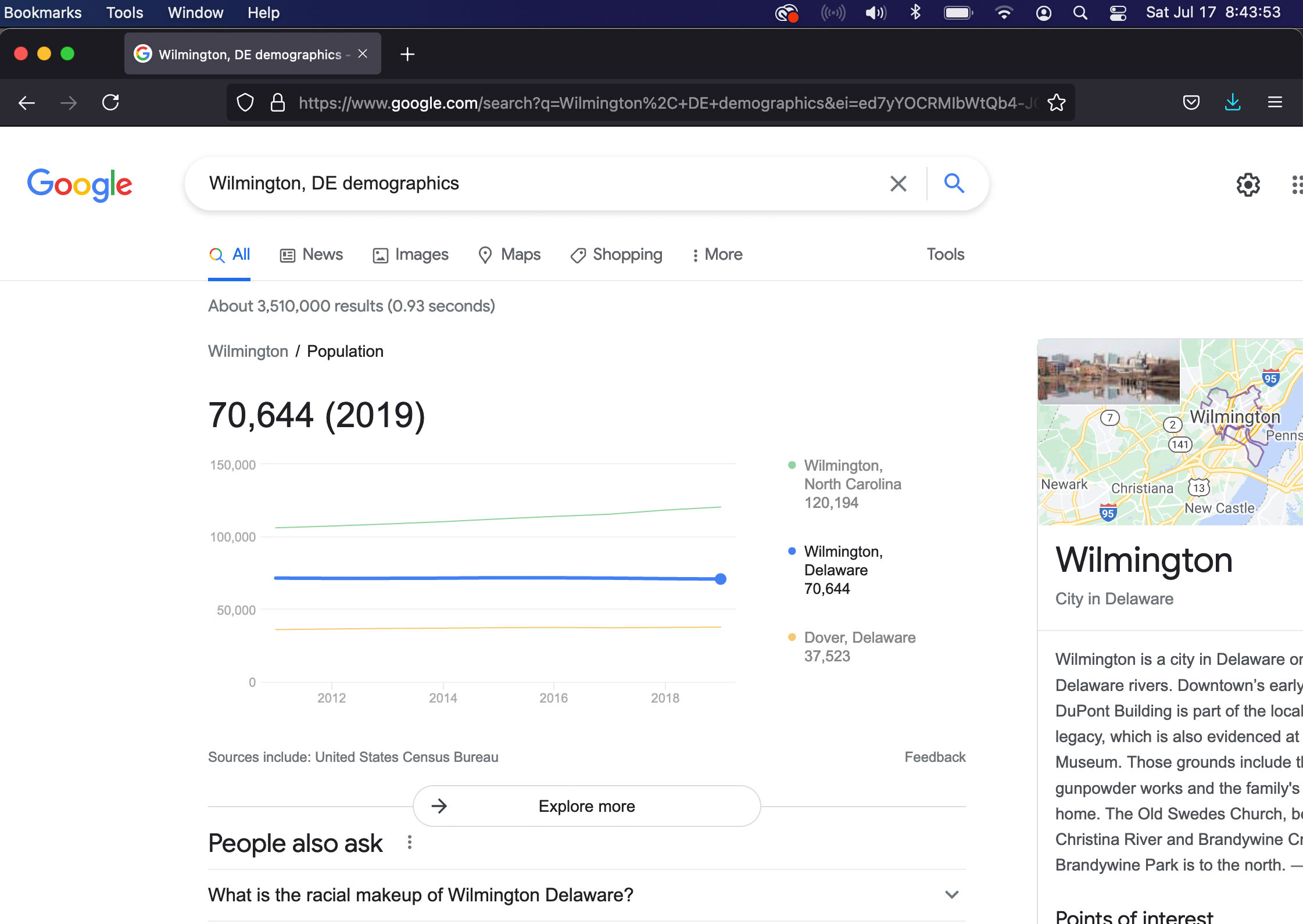Image resolution: width=1303 pixels, height=924 pixels.
Task: Click the Explore more arrow icon
Action: pyautogui.click(x=439, y=806)
